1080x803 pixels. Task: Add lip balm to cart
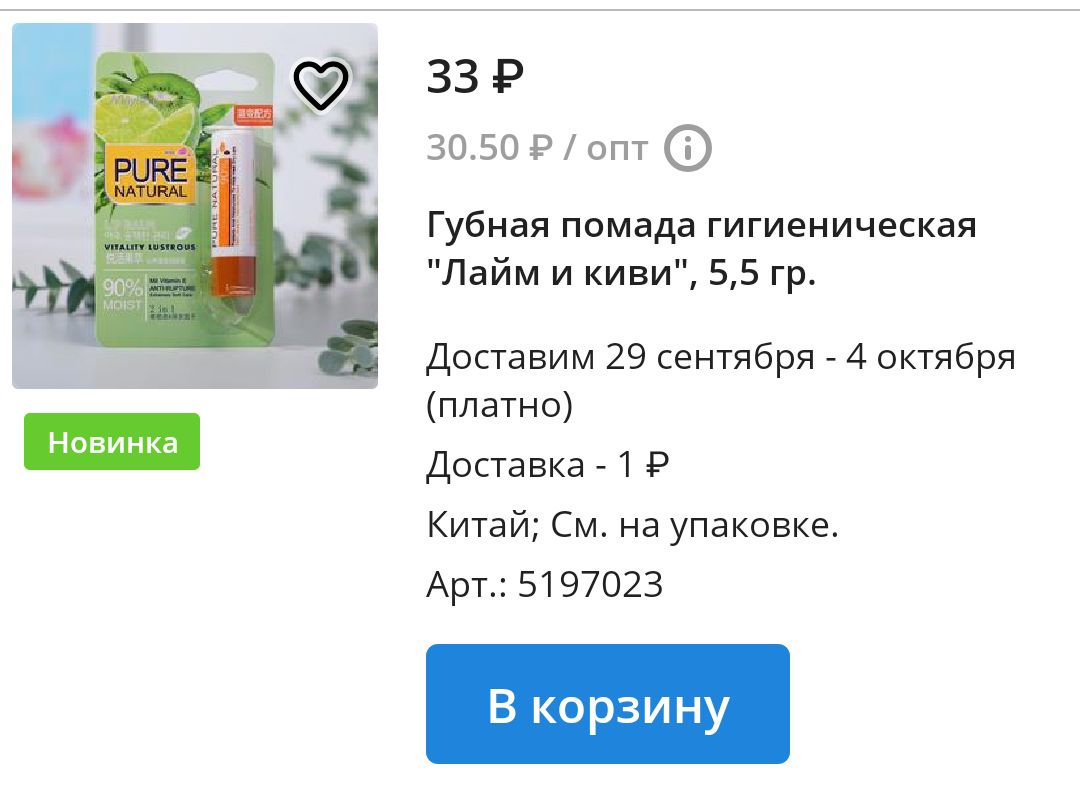coord(608,704)
